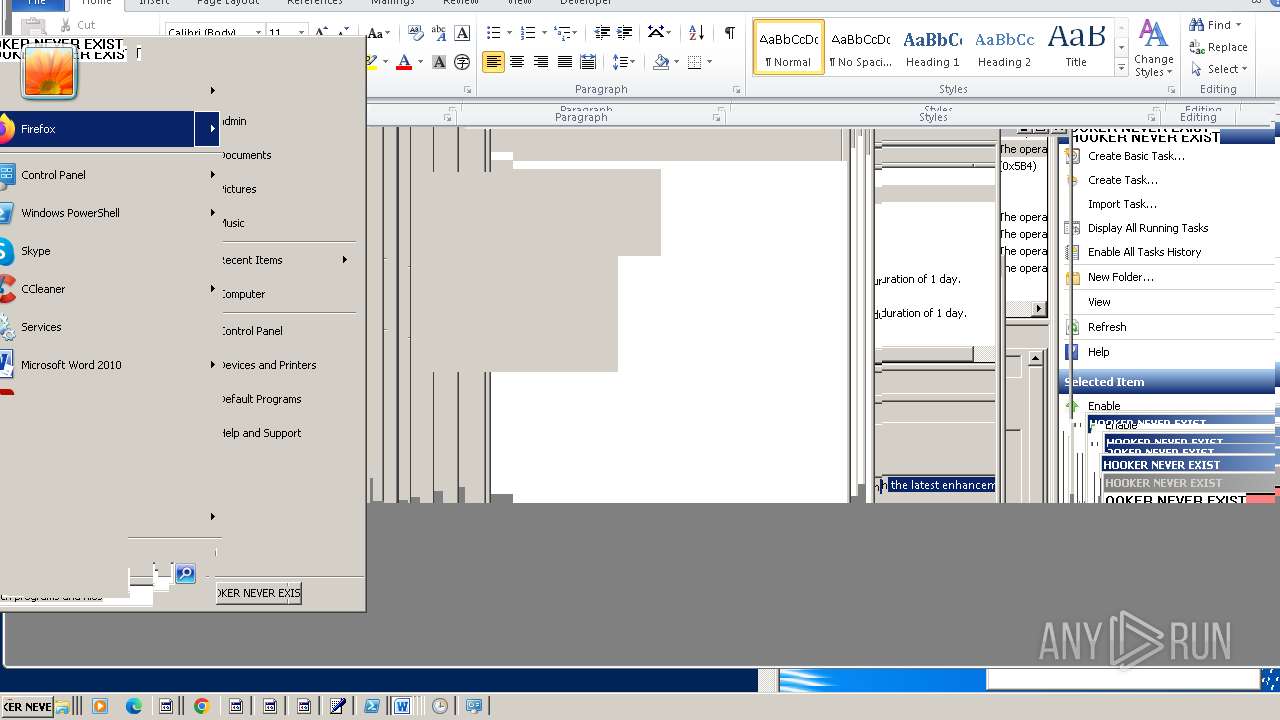Justify the text alignment

(x=565, y=62)
